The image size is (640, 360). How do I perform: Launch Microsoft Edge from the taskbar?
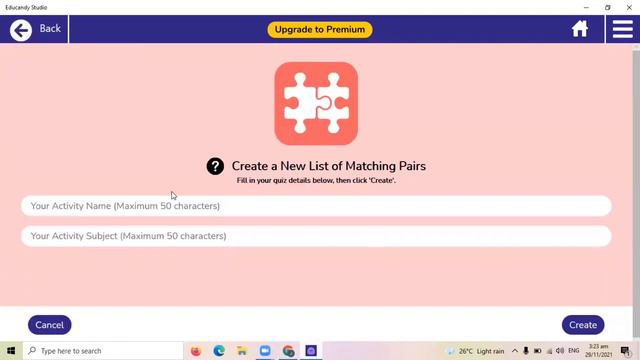[x=219, y=351]
